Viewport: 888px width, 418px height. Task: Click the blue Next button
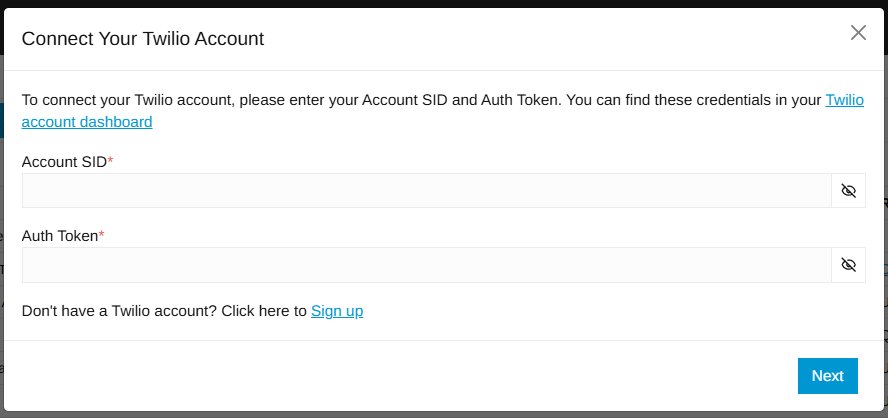(827, 376)
